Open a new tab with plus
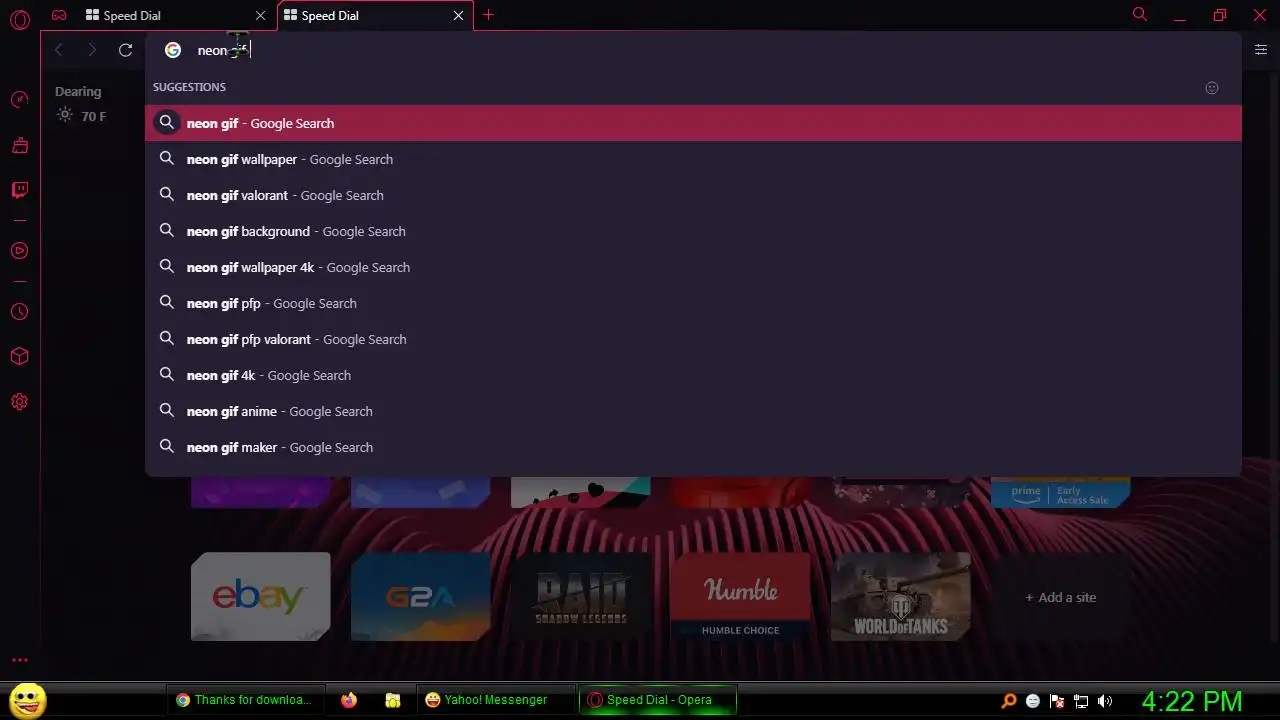 tap(488, 15)
